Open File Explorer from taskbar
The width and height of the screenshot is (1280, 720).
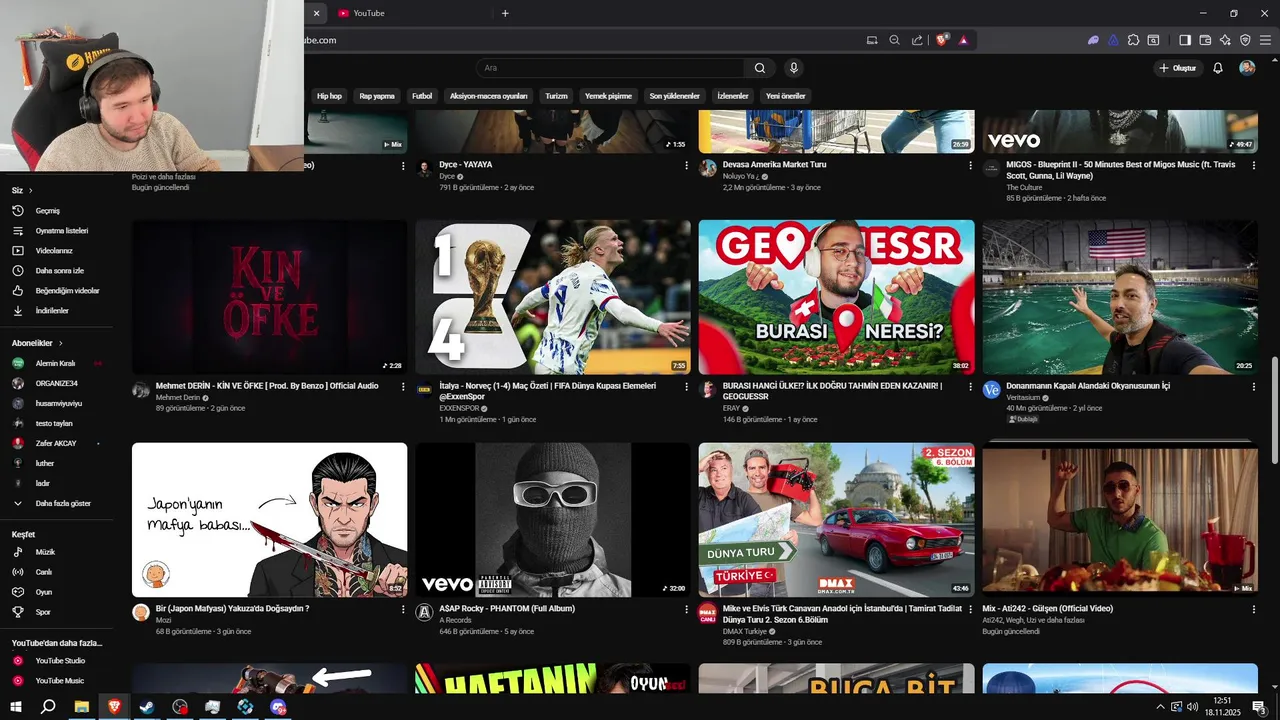tap(82, 706)
